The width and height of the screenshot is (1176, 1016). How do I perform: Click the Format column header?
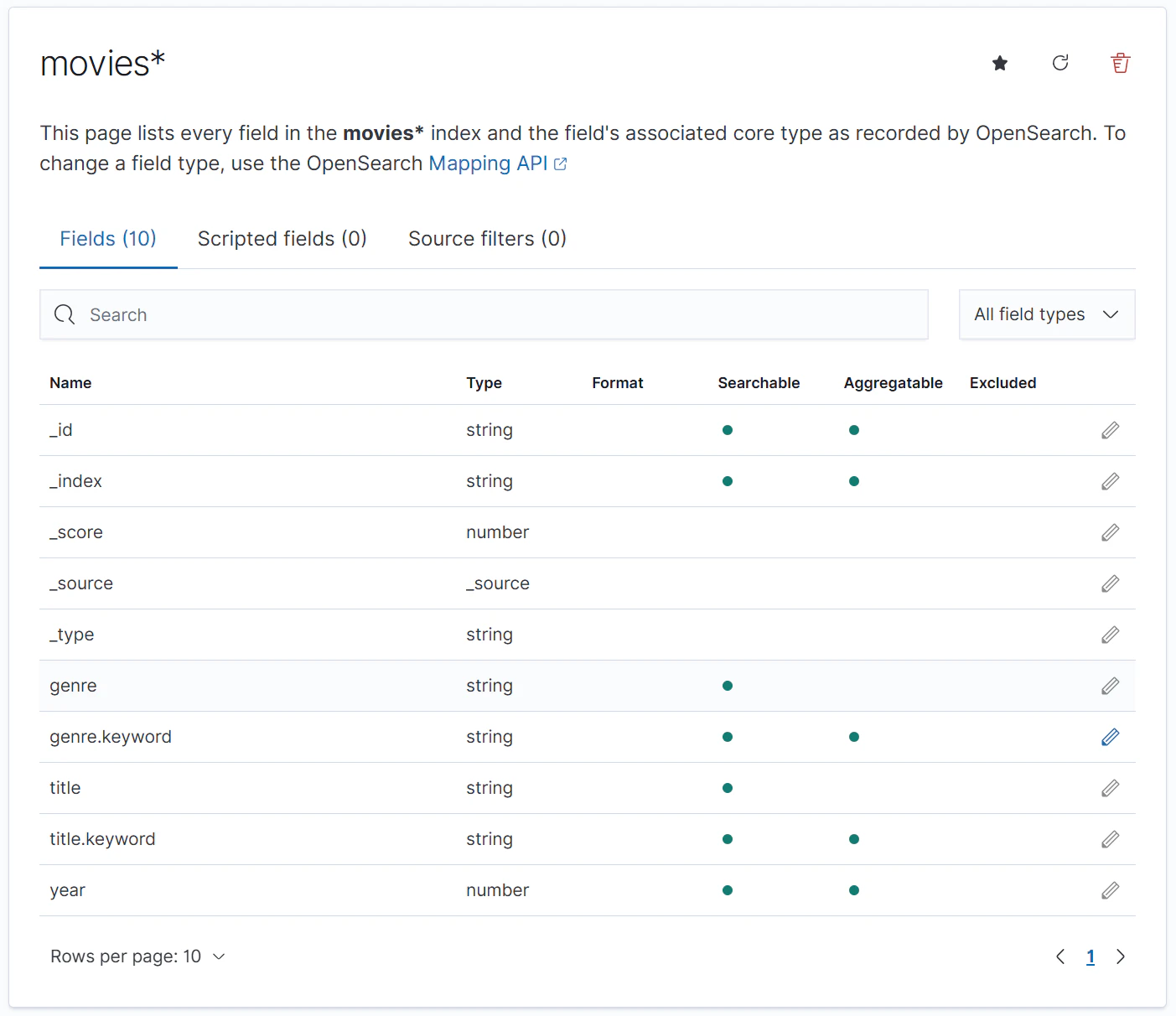(x=618, y=383)
